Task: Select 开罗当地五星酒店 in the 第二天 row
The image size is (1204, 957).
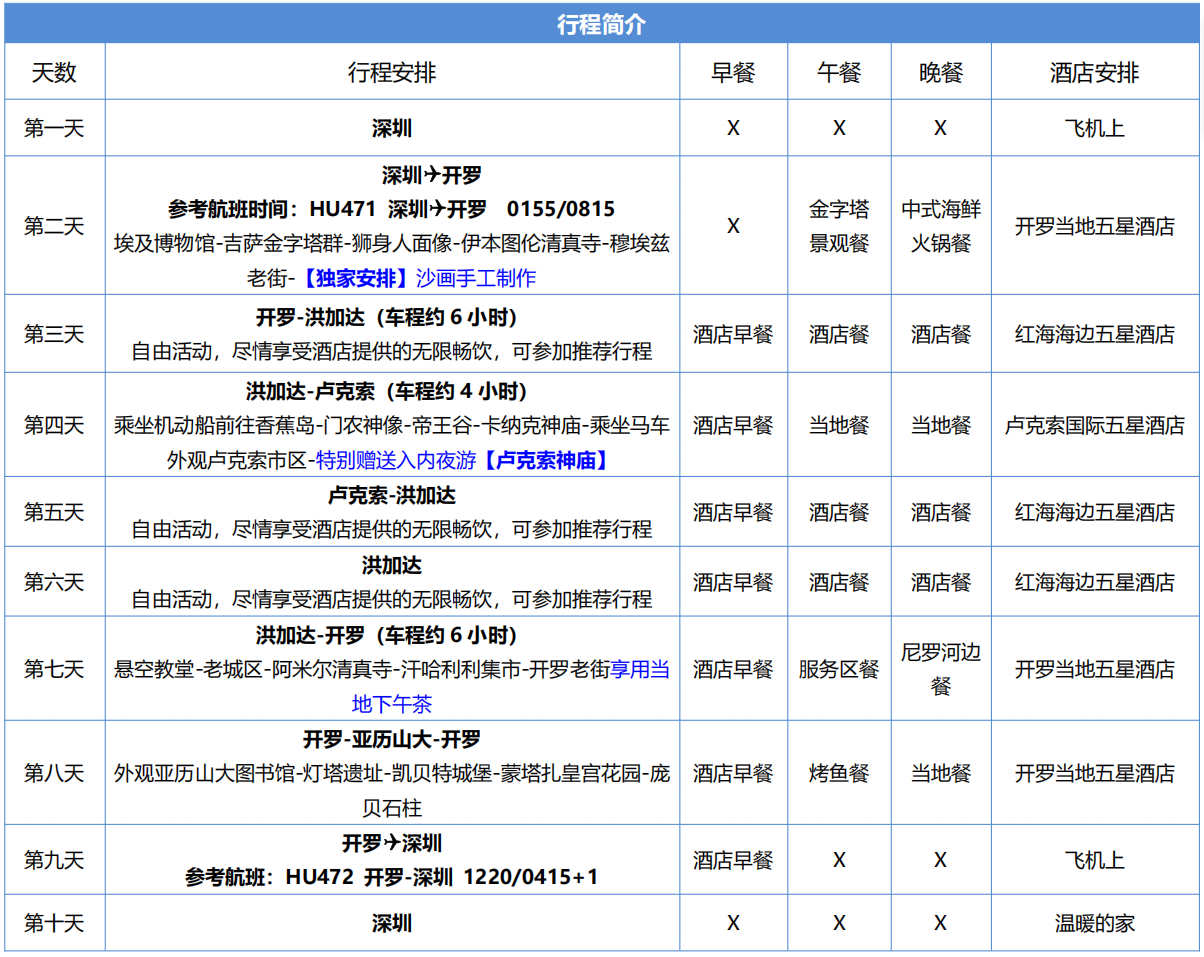Action: pyautogui.click(x=1094, y=226)
